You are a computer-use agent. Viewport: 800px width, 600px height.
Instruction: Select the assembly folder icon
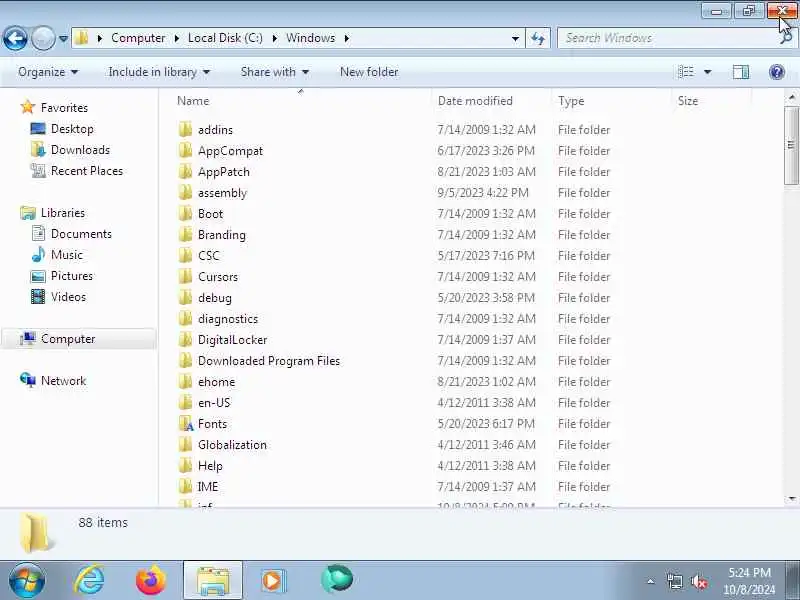pyautogui.click(x=186, y=192)
